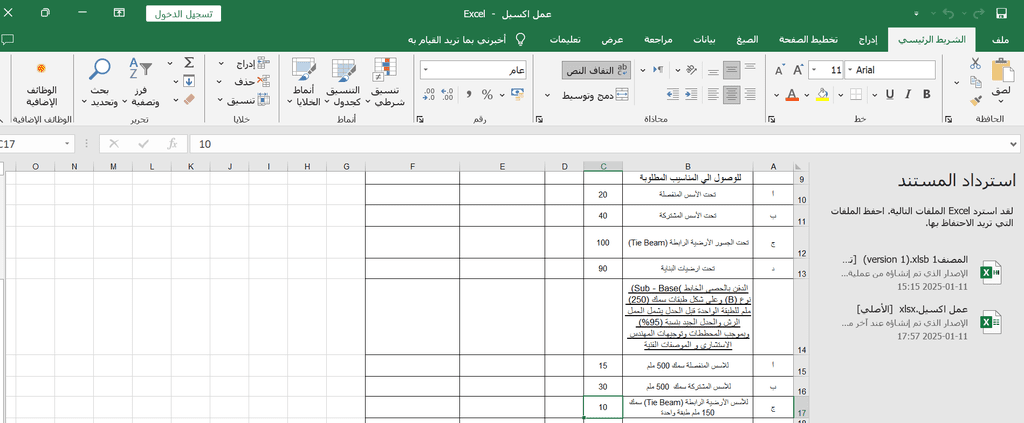Switch to Insert (إدراج) tab
The image size is (1024, 423).
pyautogui.click(x=867, y=40)
